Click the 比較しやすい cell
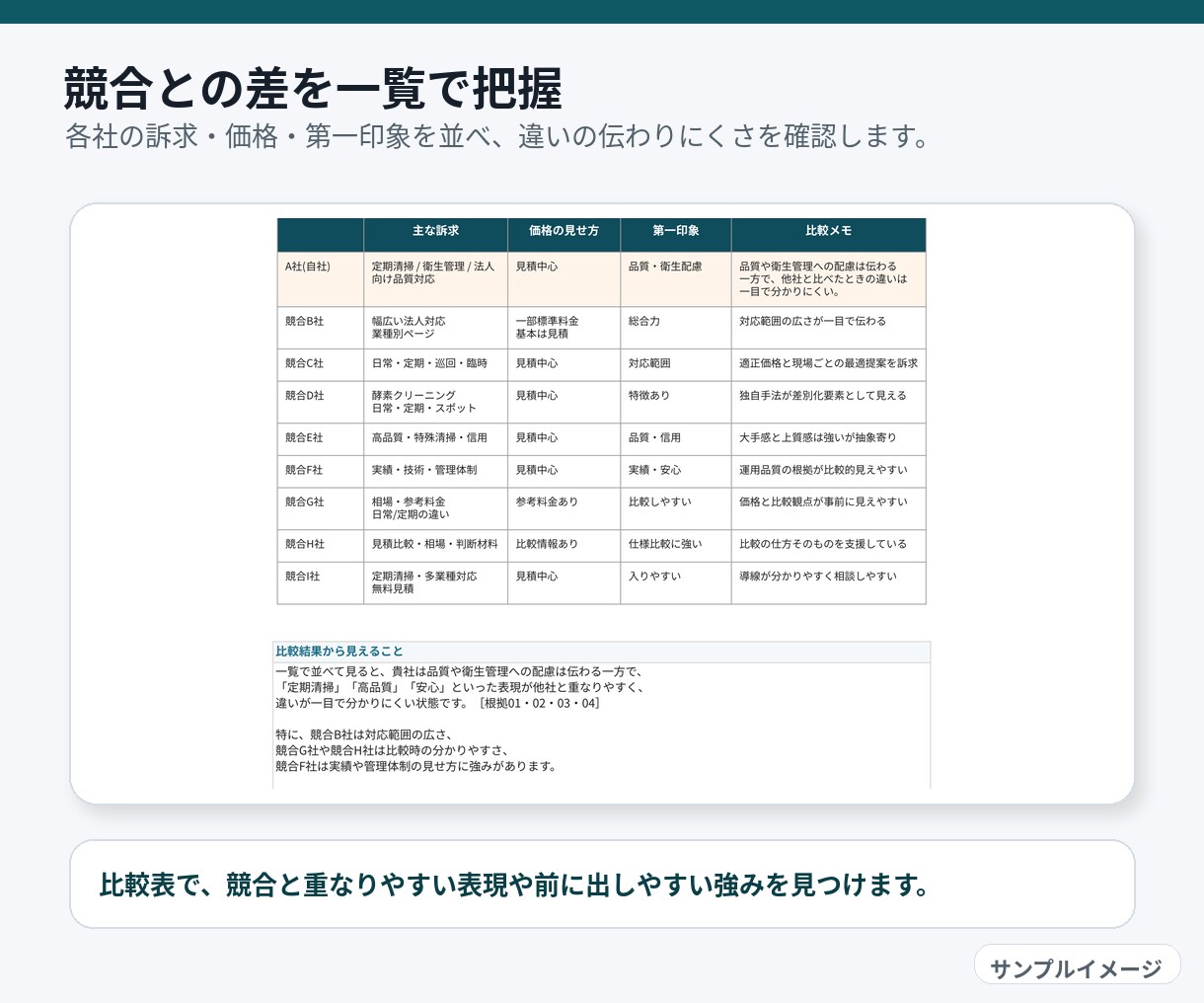 pos(676,509)
